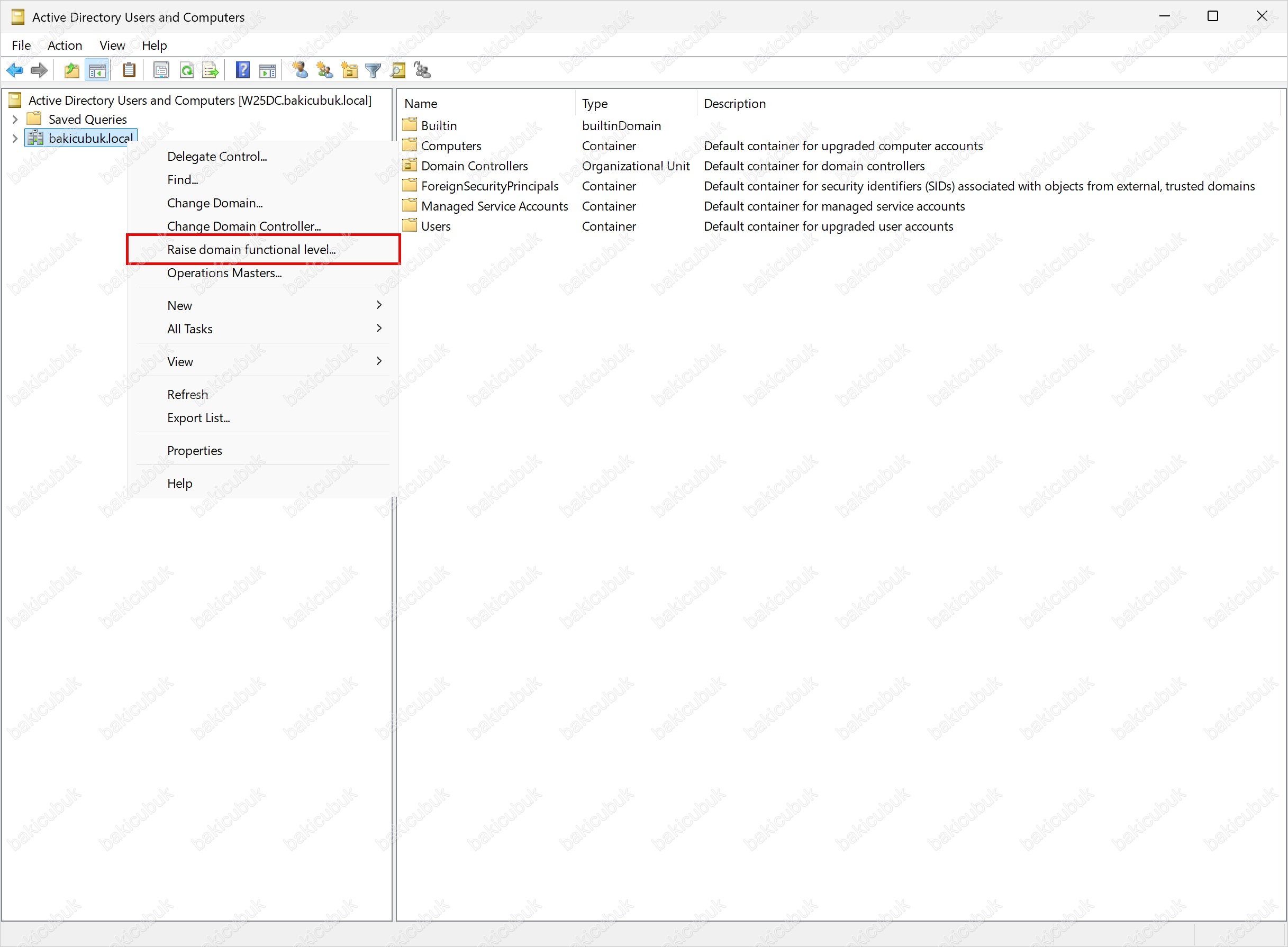
Task: Select the Users row name
Action: click(x=436, y=226)
